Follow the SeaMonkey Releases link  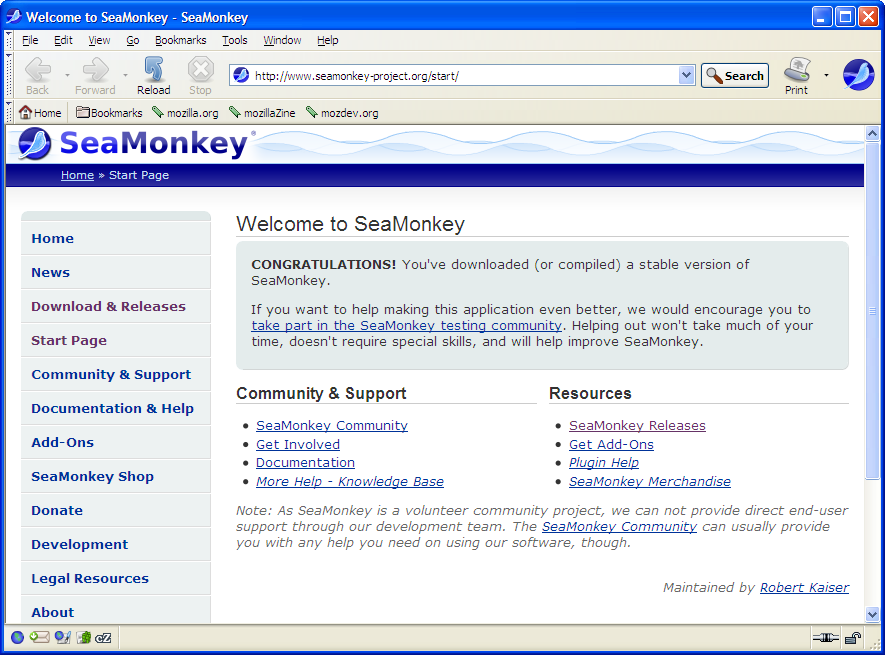click(637, 425)
